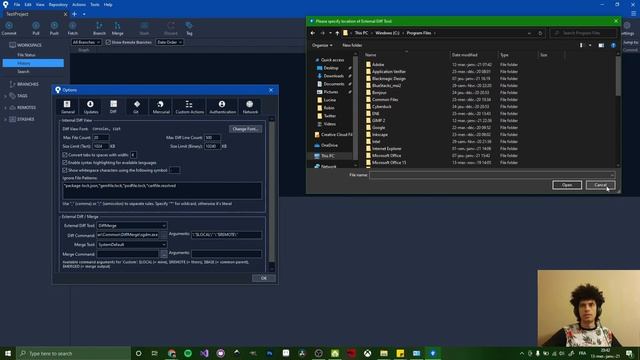Click Open in the file dialog
The width and height of the screenshot is (640, 360).
pyautogui.click(x=567, y=185)
